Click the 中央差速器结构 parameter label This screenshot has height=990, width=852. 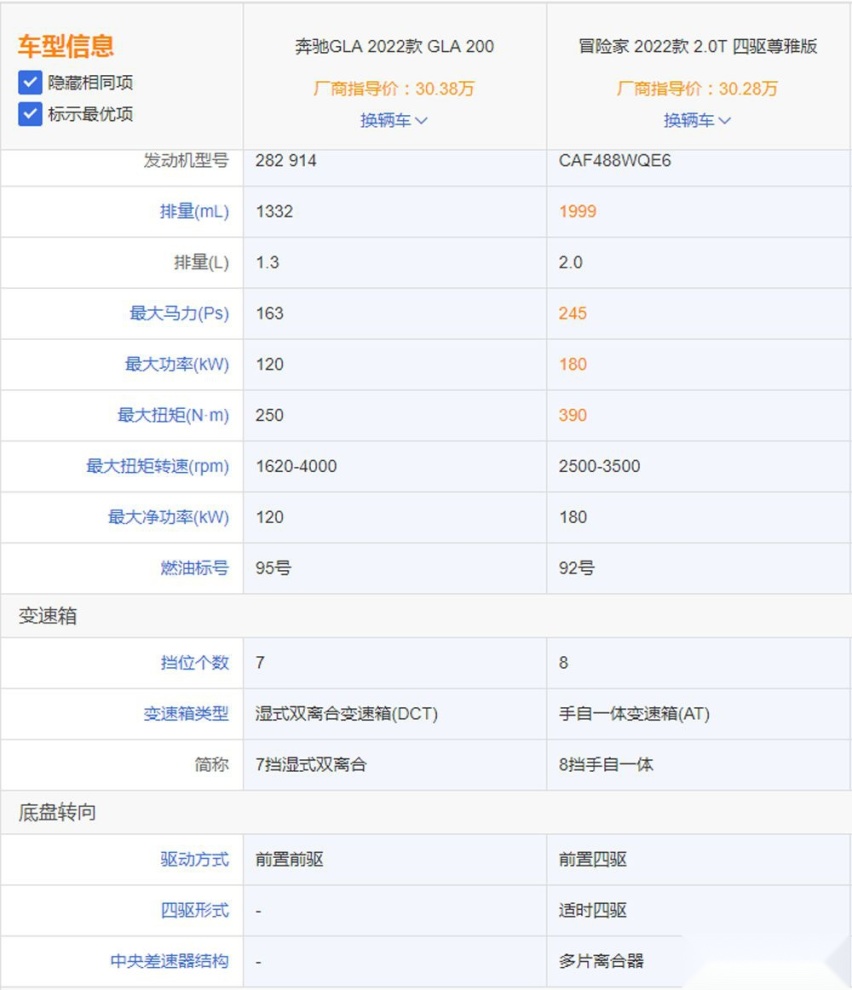(169, 961)
